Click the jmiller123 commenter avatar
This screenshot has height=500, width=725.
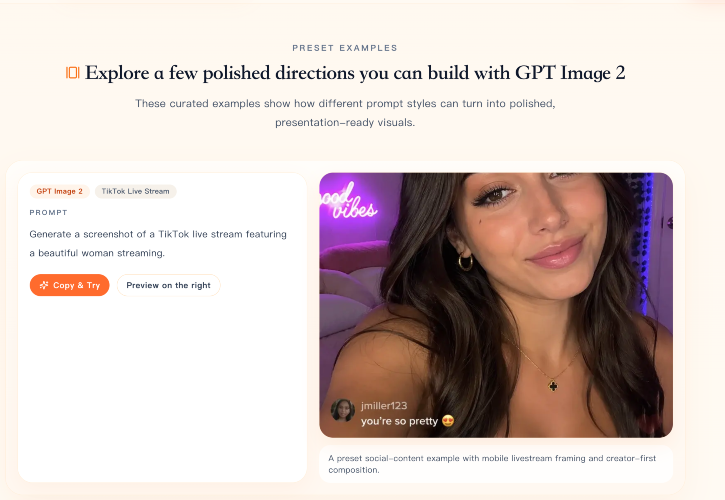point(343,410)
